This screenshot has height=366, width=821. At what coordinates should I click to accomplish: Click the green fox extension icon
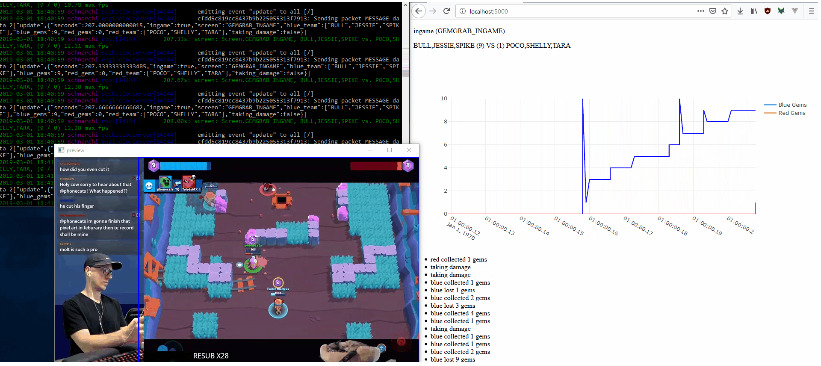781,11
